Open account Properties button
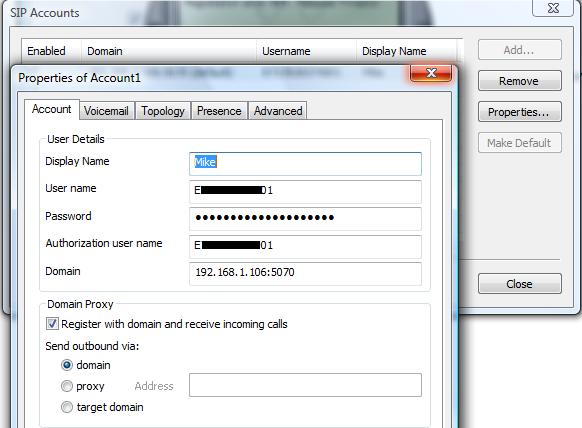This screenshot has width=582, height=428. 520,112
